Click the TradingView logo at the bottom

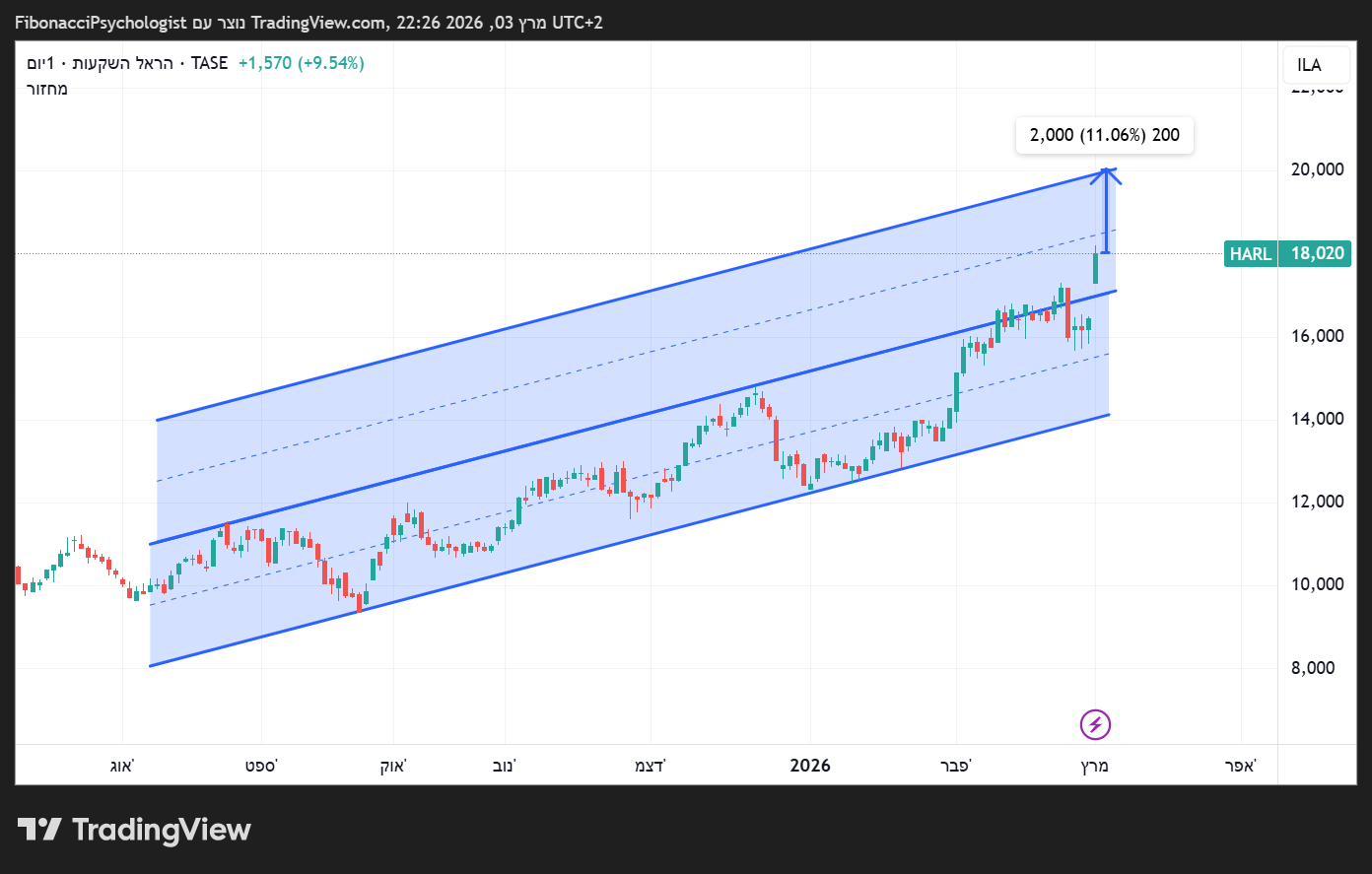pyautogui.click(x=134, y=830)
